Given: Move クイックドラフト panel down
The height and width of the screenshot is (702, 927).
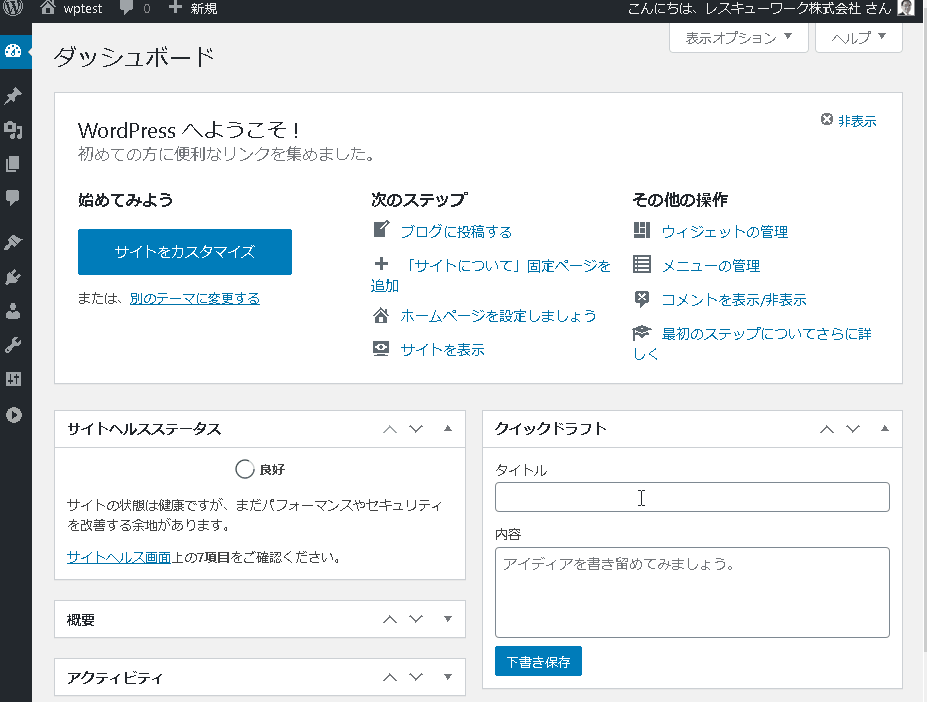Looking at the screenshot, I should click(853, 429).
